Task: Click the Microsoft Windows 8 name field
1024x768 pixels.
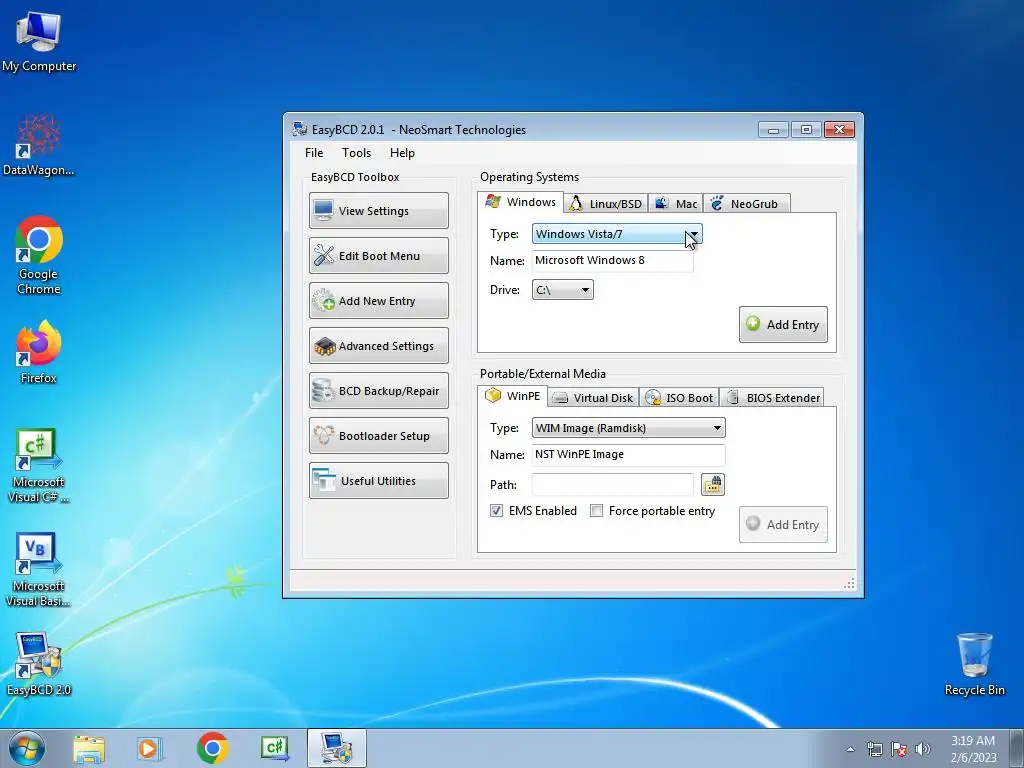Action: point(613,261)
